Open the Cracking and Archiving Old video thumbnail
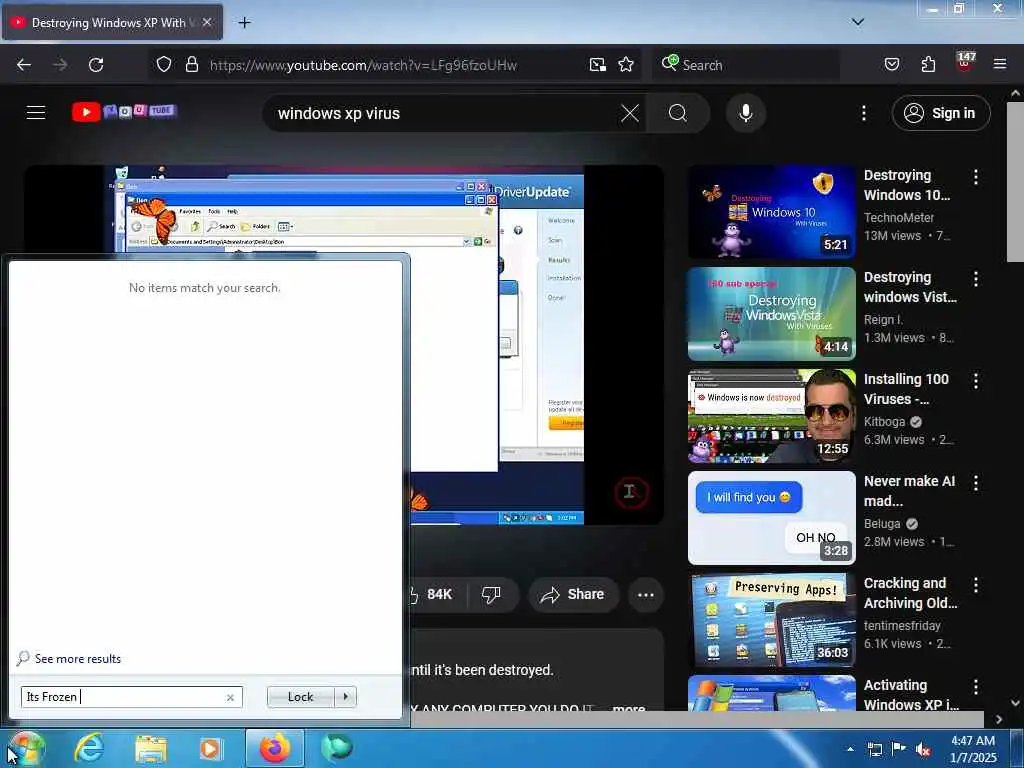1024x768 pixels. (771, 620)
